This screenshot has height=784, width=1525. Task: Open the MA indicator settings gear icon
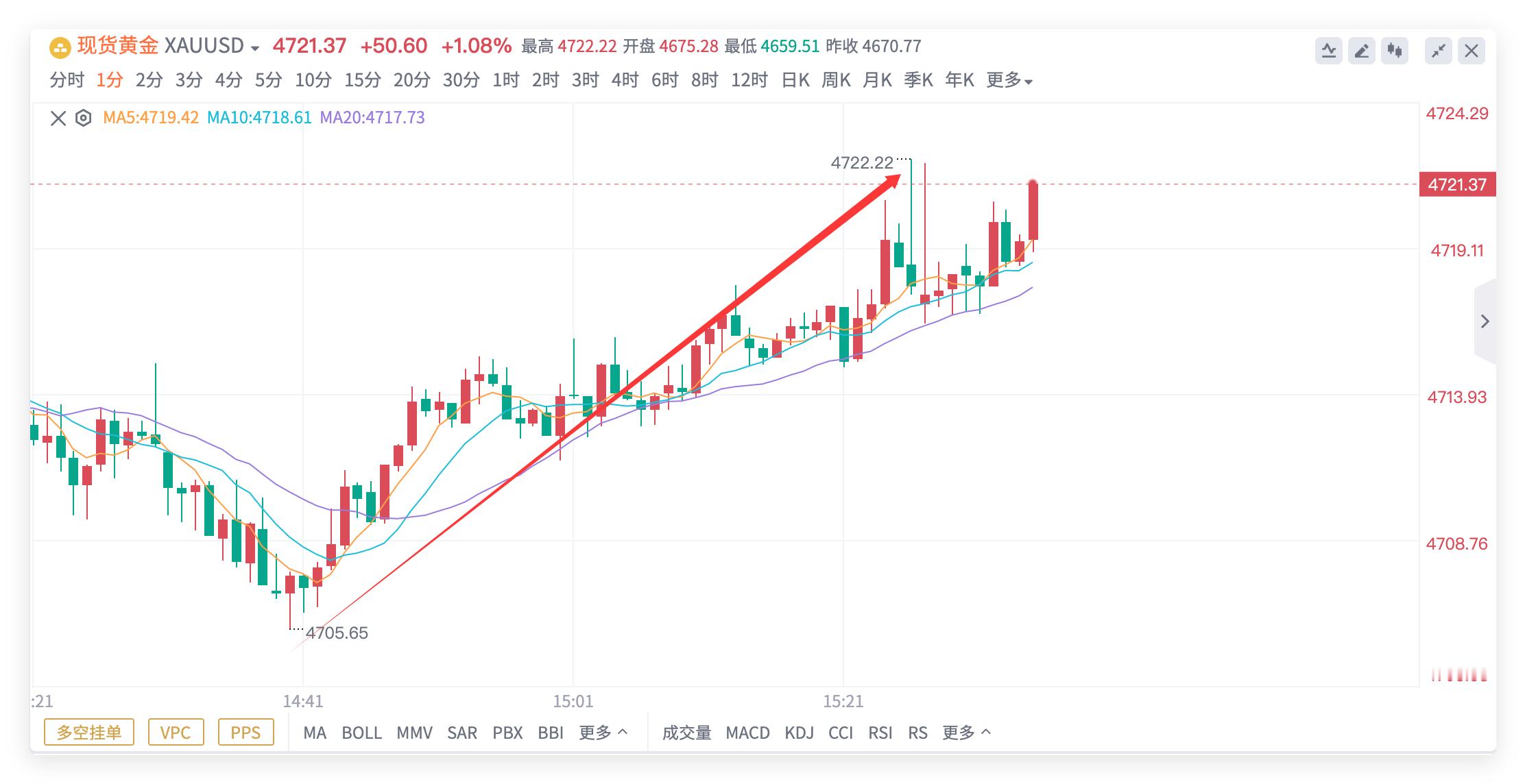coord(82,117)
